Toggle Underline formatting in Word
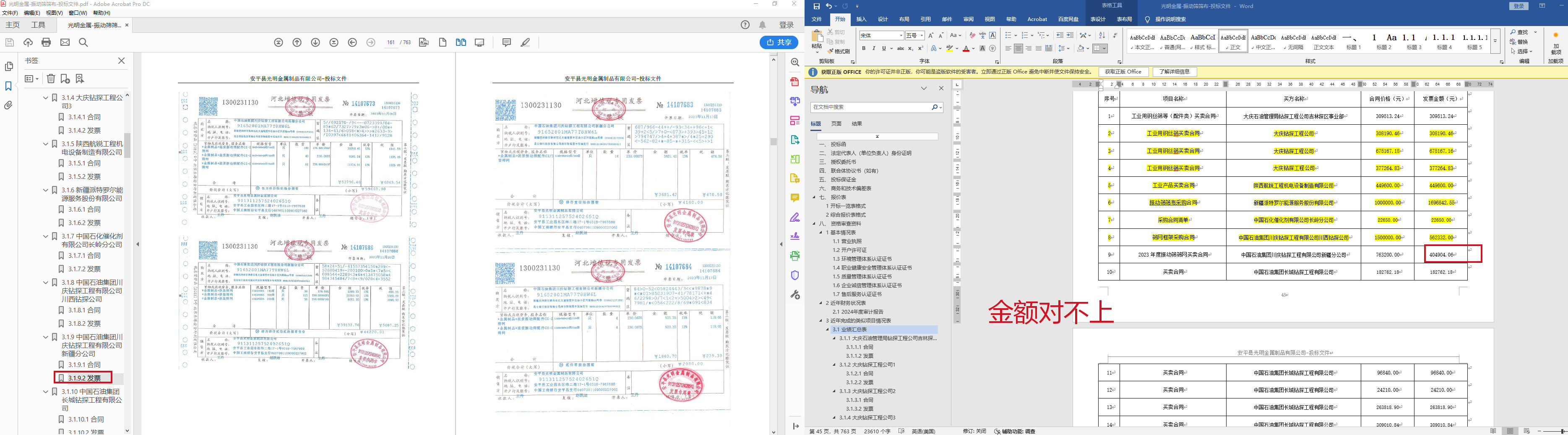Viewport: 1568px width, 435px height. click(884, 49)
